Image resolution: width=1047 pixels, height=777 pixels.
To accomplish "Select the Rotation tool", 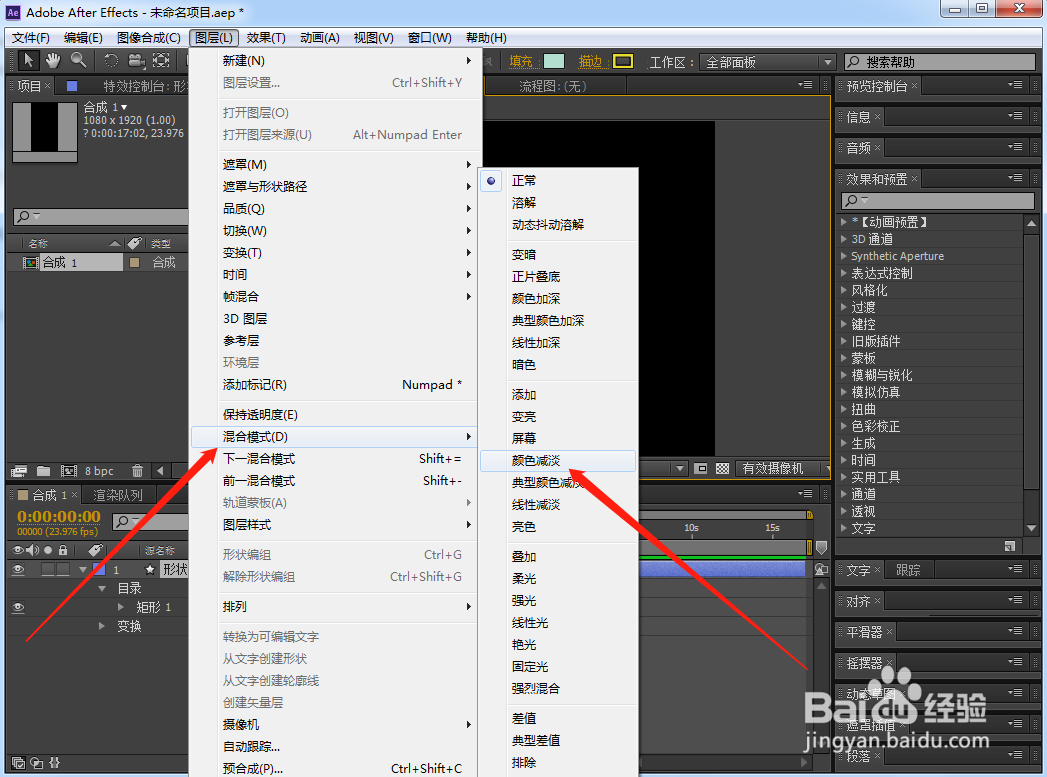I will [x=111, y=61].
